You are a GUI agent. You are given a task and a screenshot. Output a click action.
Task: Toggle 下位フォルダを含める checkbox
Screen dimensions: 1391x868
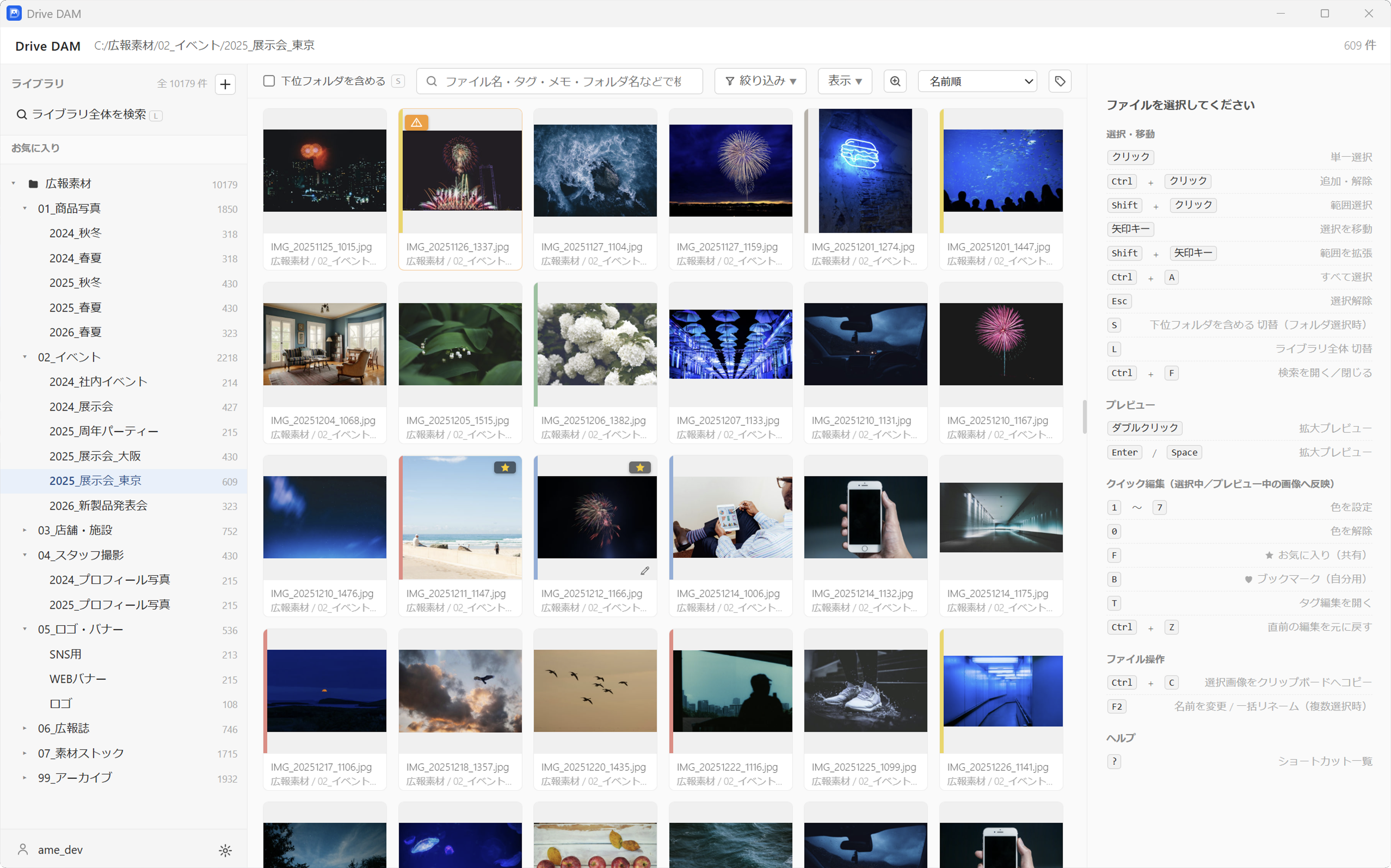pos(269,81)
